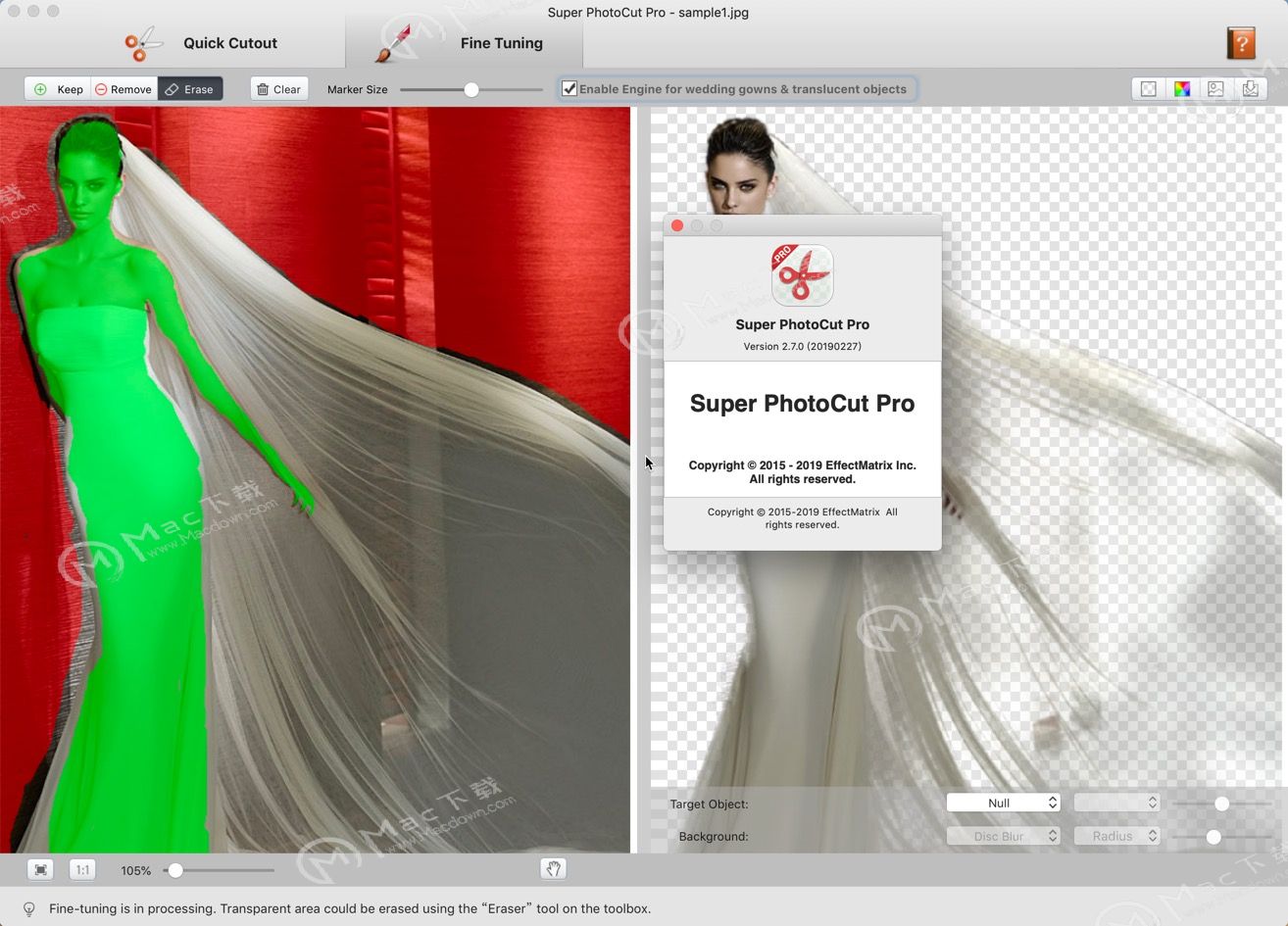The height and width of the screenshot is (926, 1288).
Task: Click the Marker Size label
Action: 358,89
